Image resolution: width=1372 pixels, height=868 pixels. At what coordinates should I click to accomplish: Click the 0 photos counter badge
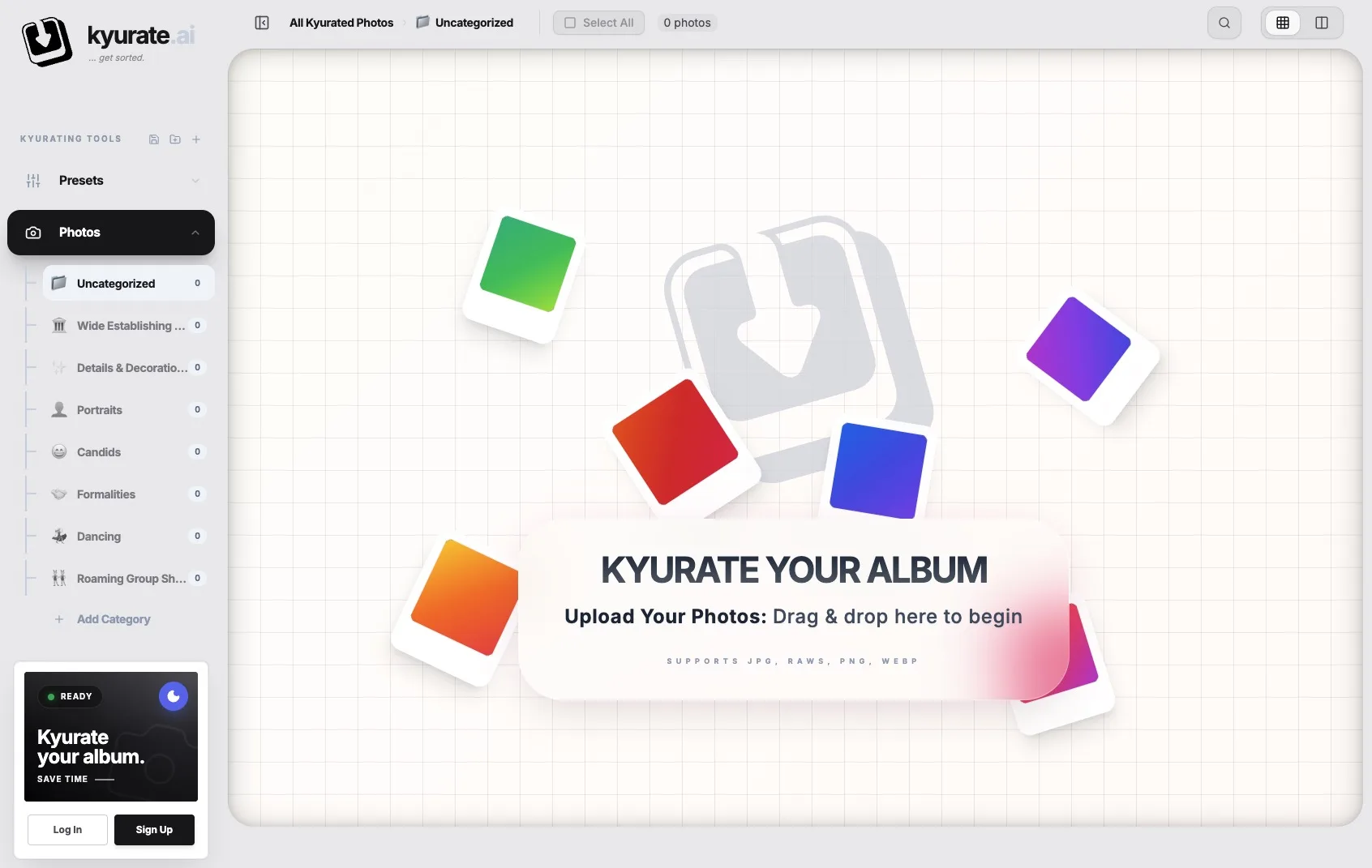(687, 23)
